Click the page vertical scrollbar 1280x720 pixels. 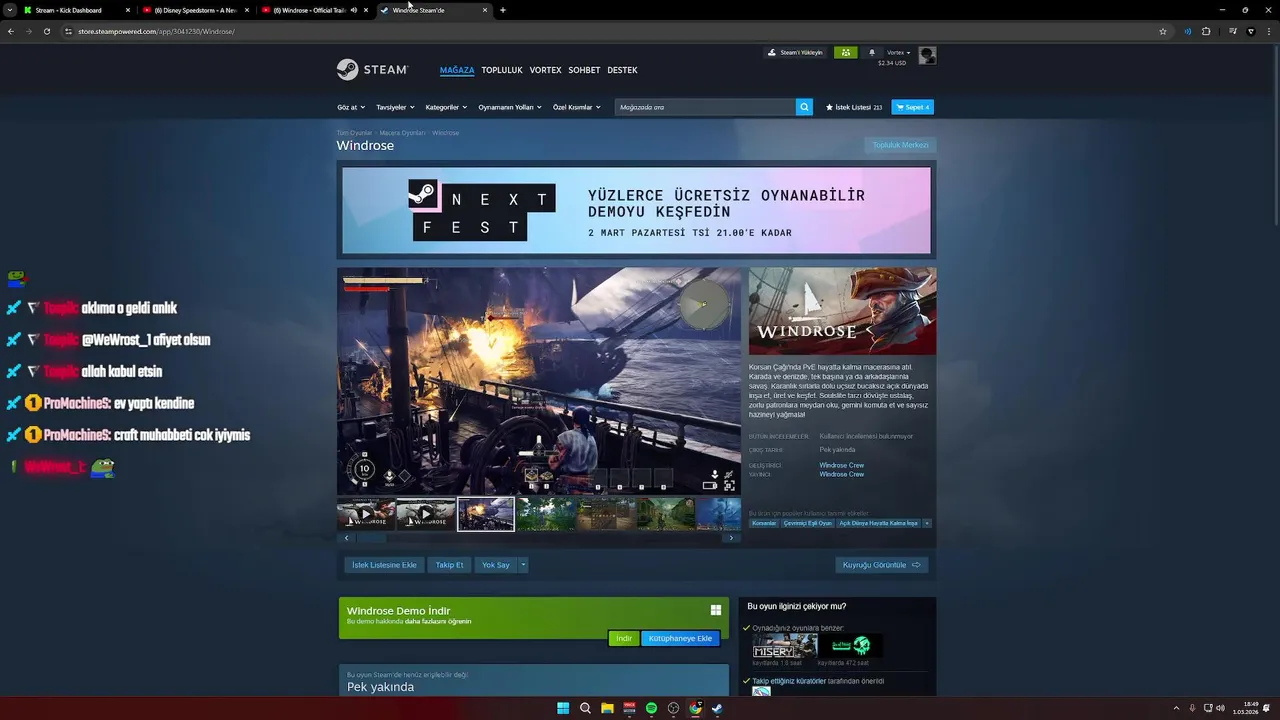(1274, 135)
